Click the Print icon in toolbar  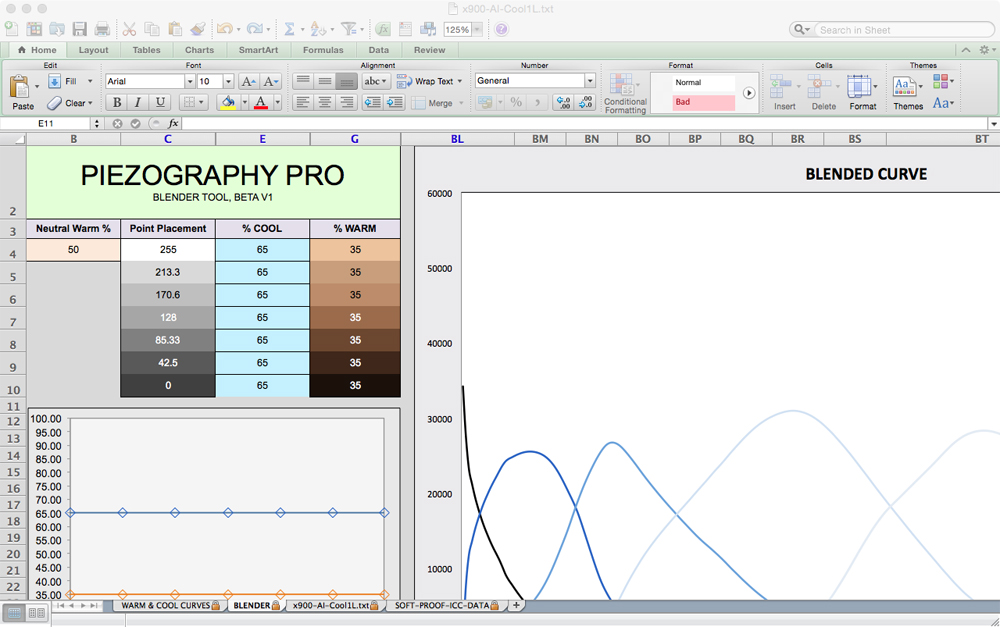point(104,30)
